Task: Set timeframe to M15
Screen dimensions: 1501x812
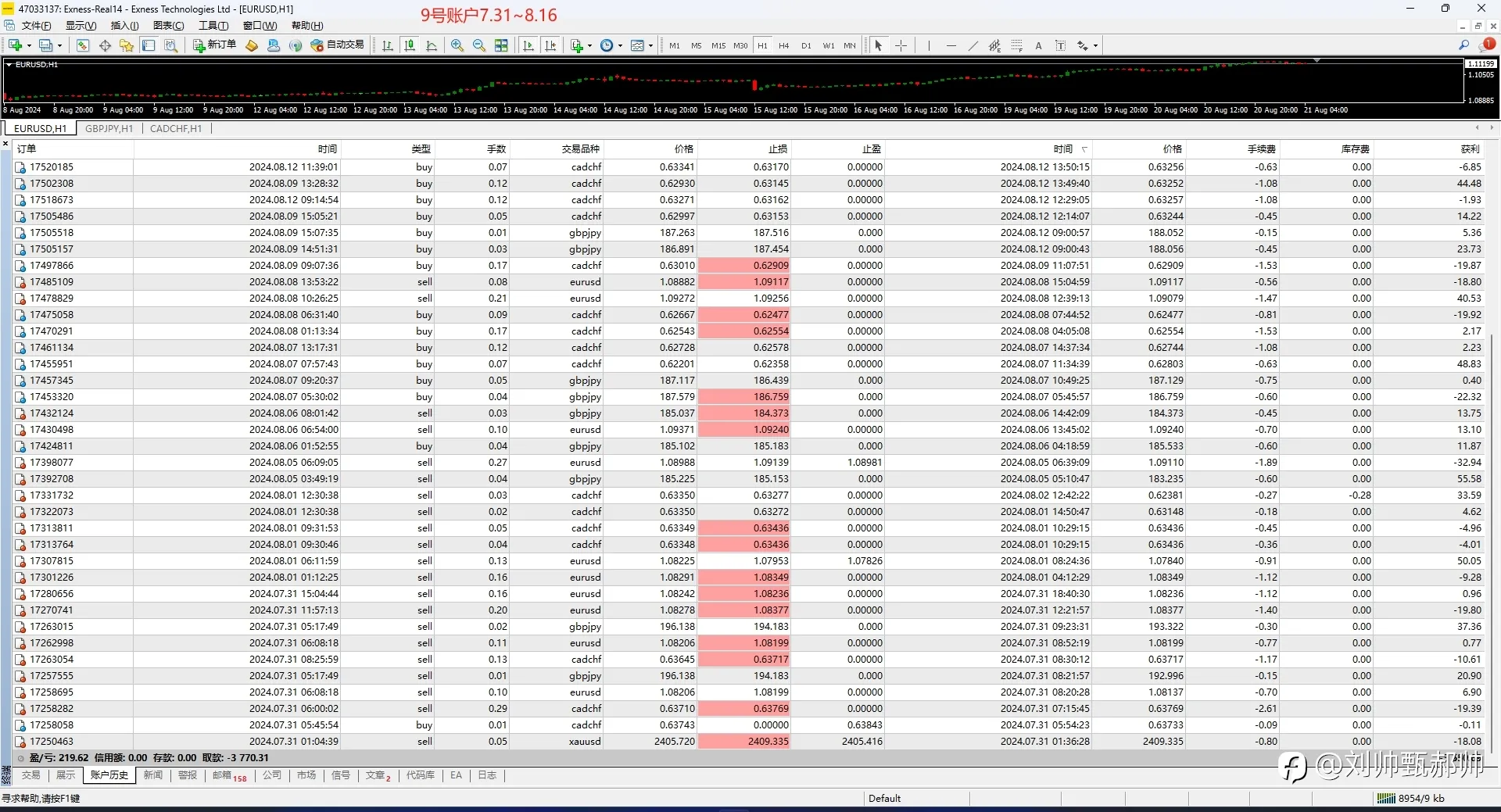Action: 718,45
